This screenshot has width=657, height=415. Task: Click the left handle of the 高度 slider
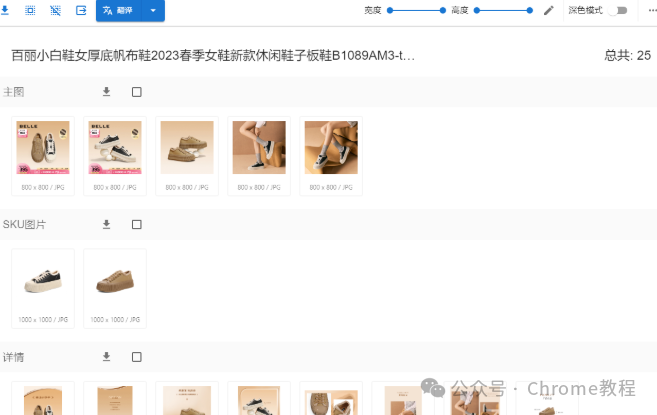476,10
